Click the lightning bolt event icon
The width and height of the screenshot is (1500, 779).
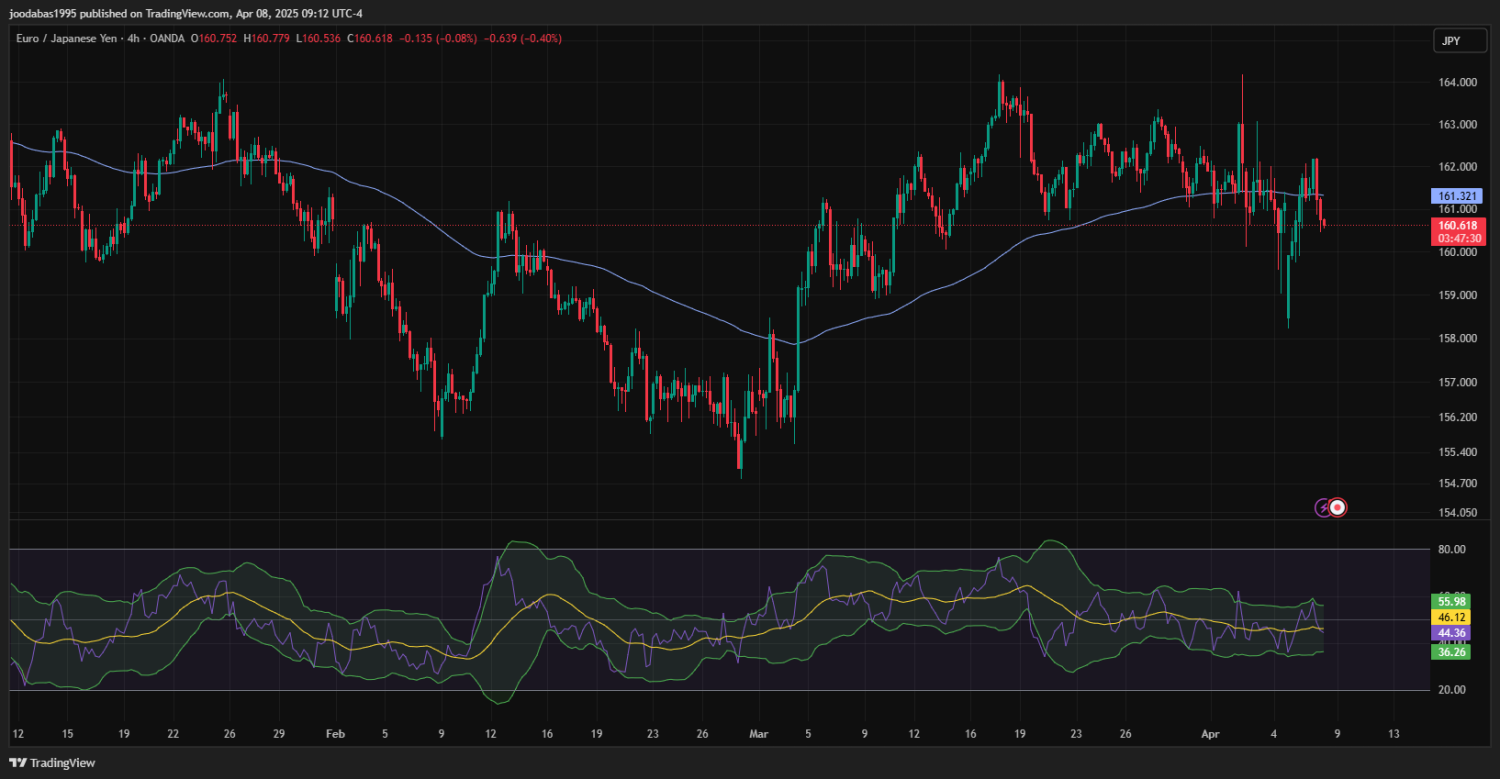1323,508
